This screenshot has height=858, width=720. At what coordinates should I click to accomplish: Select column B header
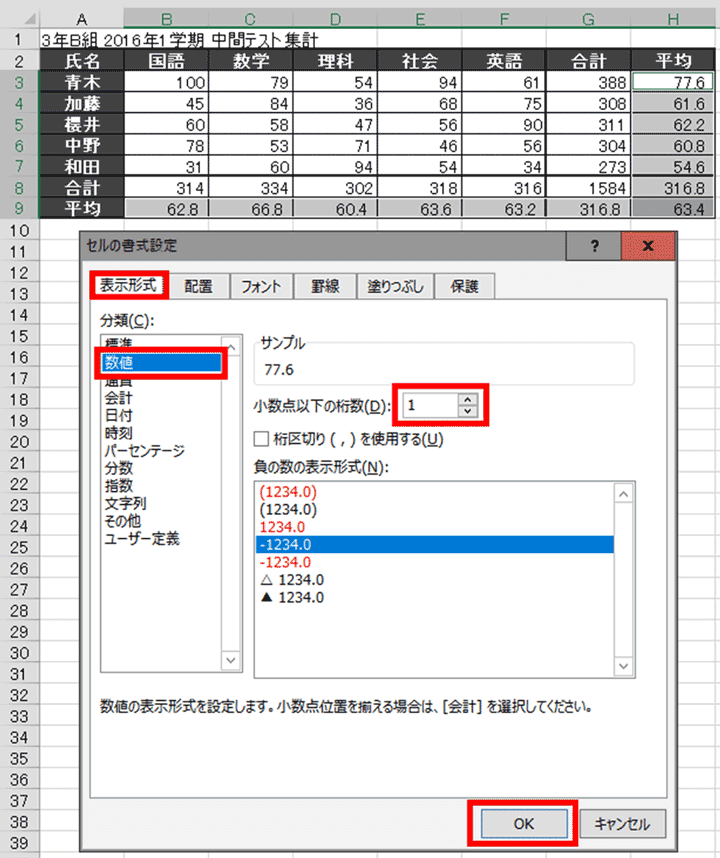(x=166, y=19)
